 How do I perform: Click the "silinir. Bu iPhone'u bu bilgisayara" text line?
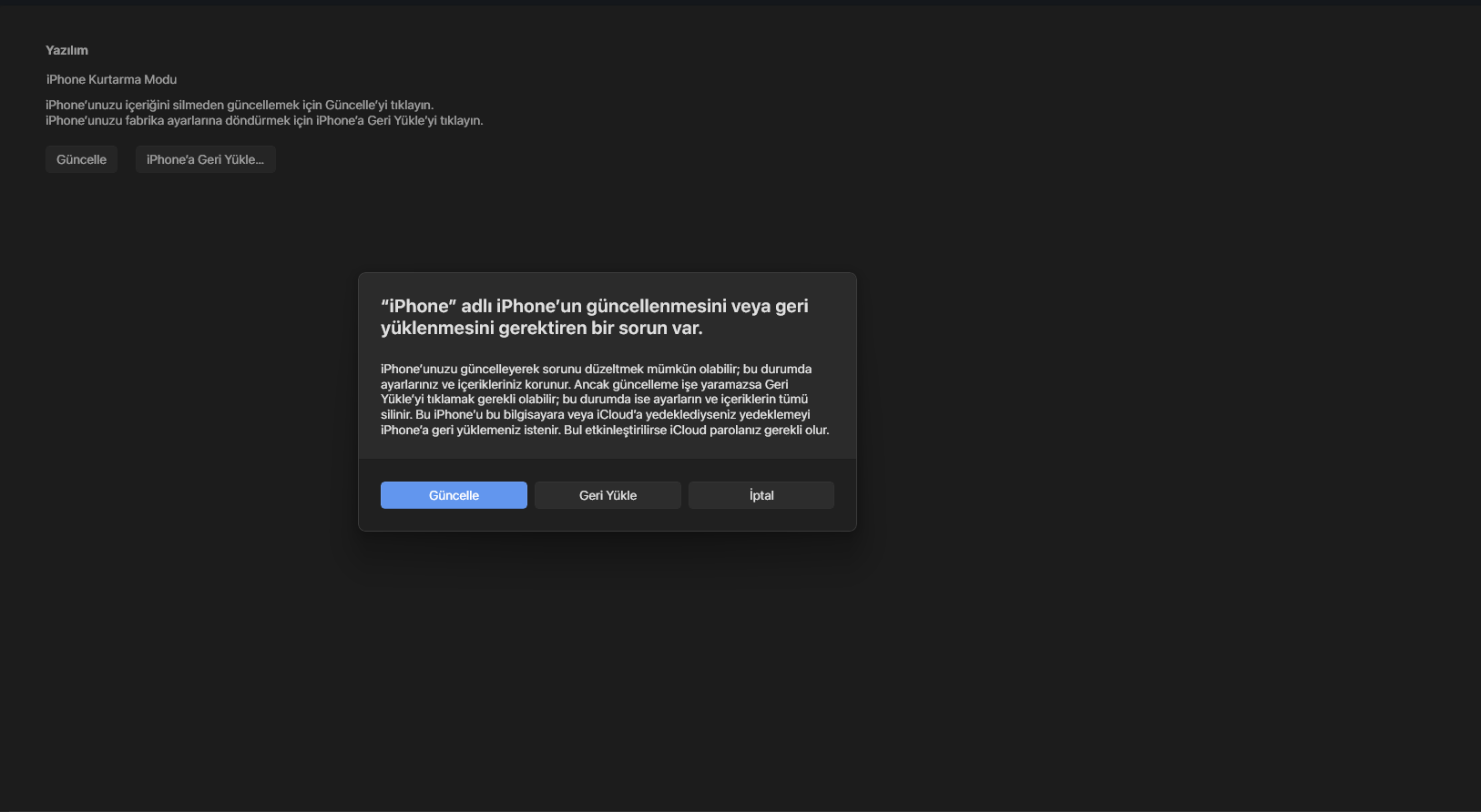tap(595, 414)
